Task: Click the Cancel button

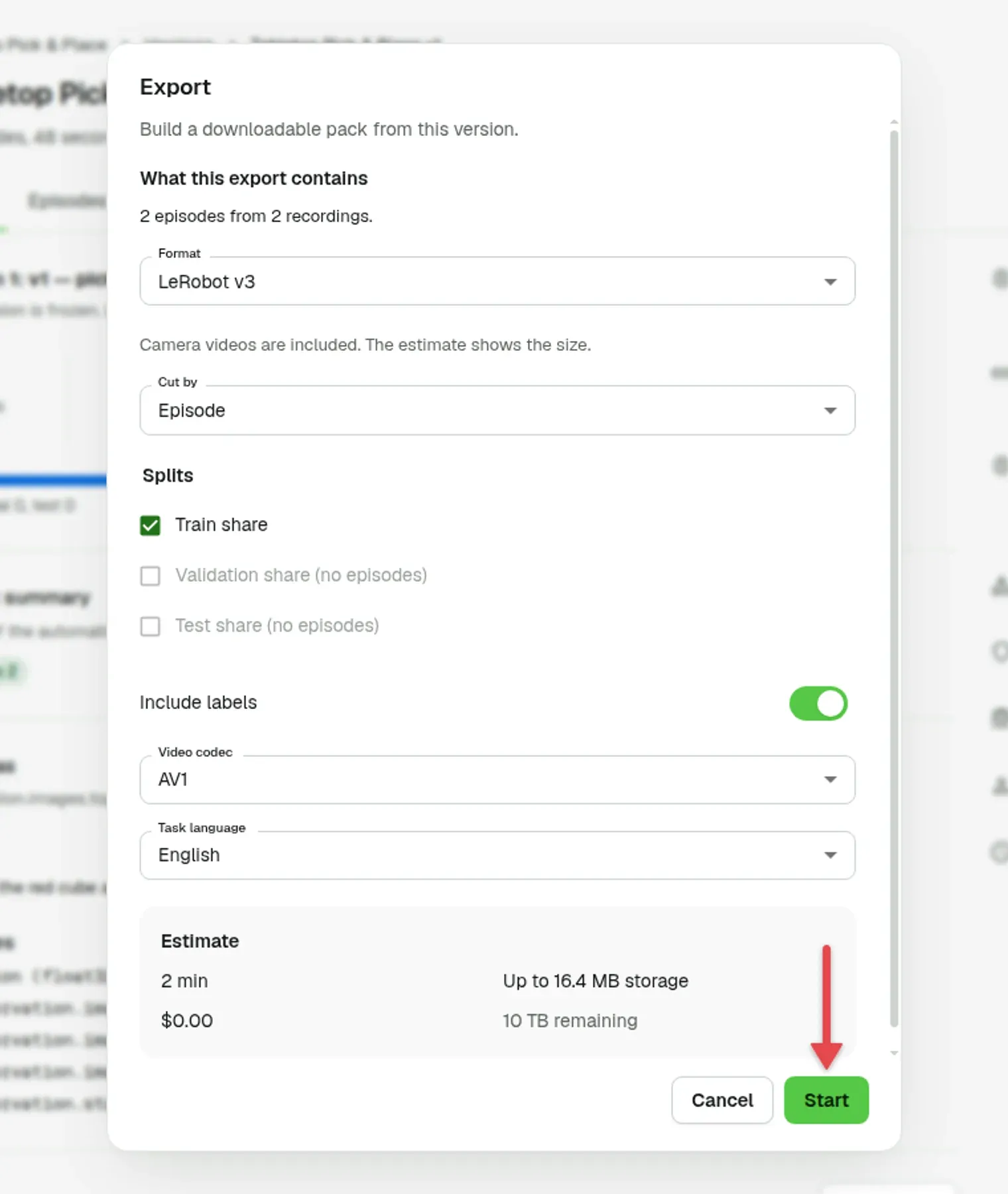Action: [722, 1100]
